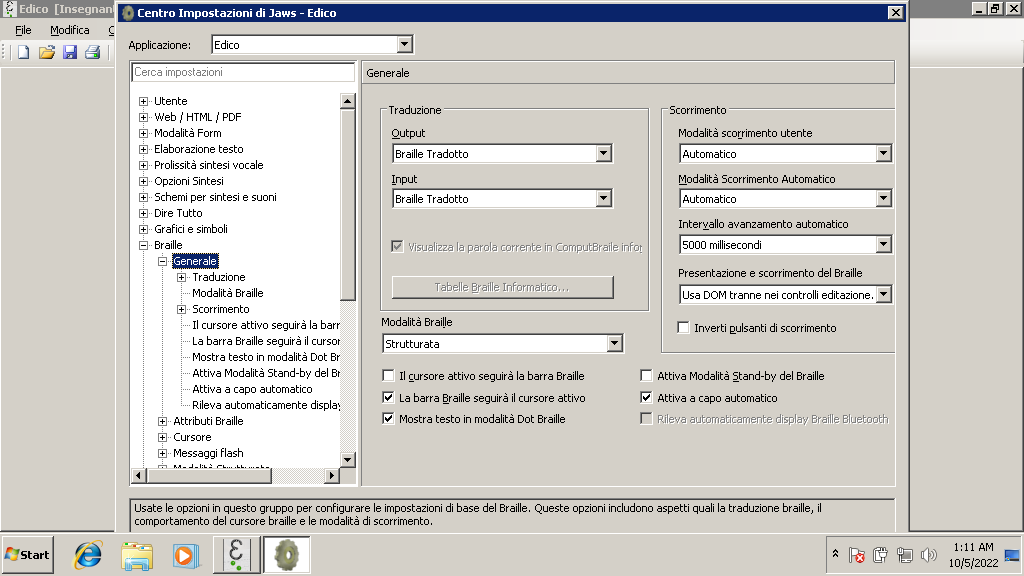
Task: Select Modalità Braille in tree
Action: (x=227, y=293)
